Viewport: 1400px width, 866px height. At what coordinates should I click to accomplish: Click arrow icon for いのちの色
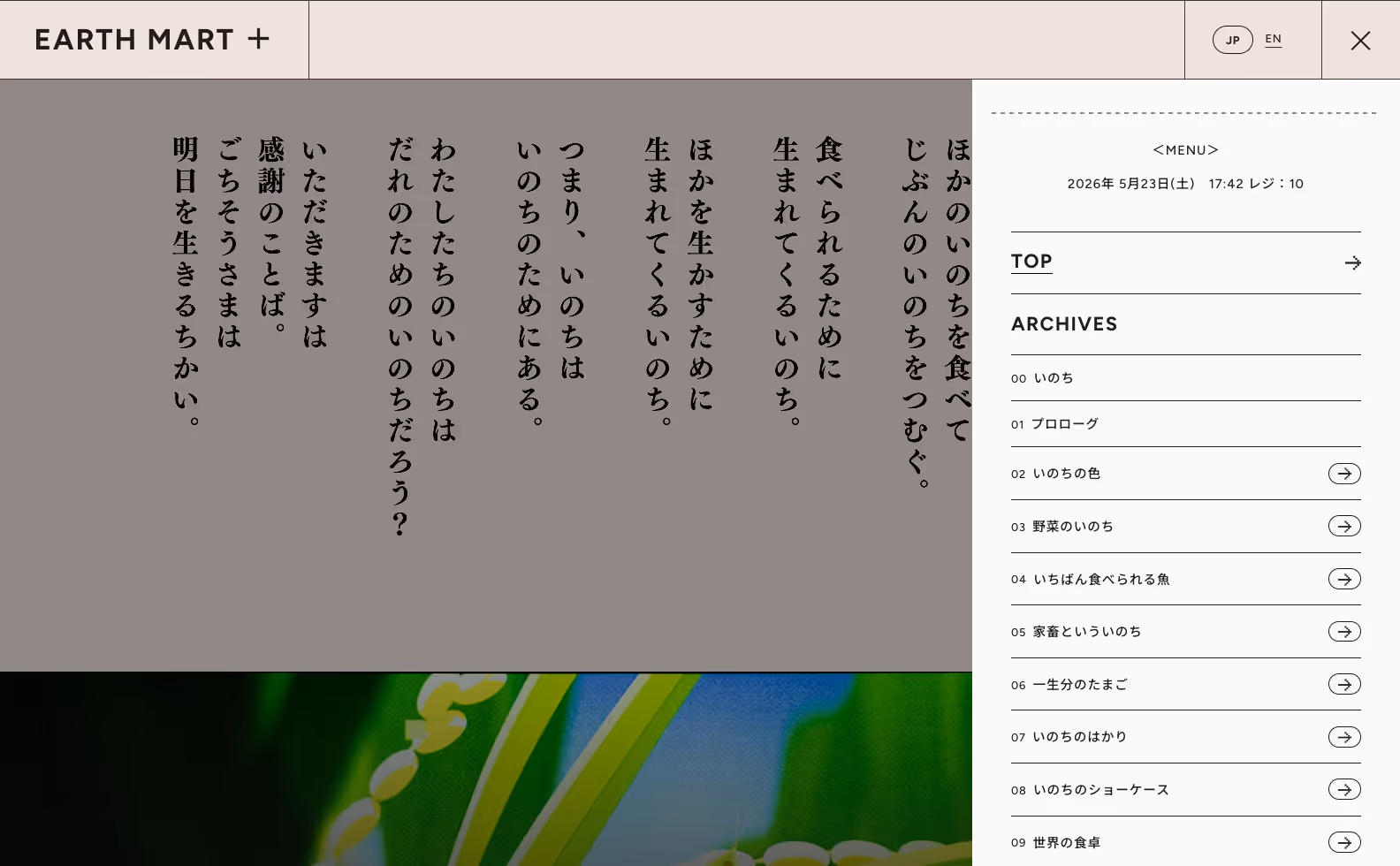pos(1344,474)
